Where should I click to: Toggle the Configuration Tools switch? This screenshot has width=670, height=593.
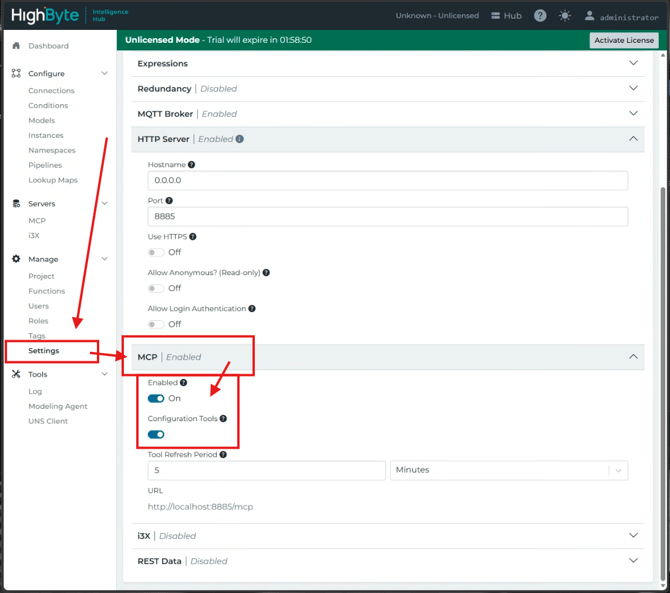[x=156, y=434]
